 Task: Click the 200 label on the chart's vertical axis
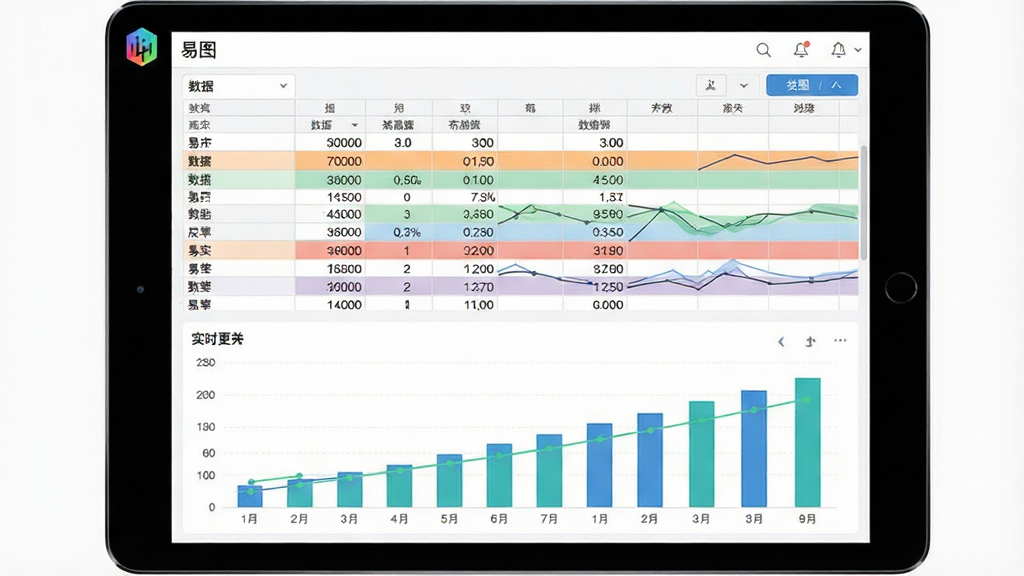pyautogui.click(x=206, y=395)
